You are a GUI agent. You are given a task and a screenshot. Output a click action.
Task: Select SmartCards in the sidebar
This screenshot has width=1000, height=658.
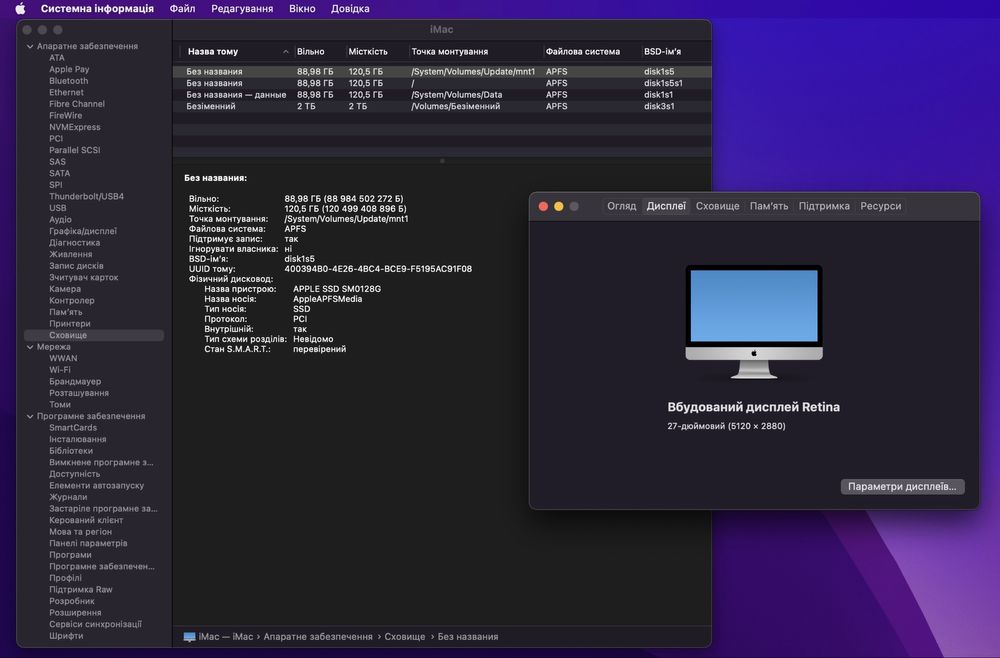(73, 428)
